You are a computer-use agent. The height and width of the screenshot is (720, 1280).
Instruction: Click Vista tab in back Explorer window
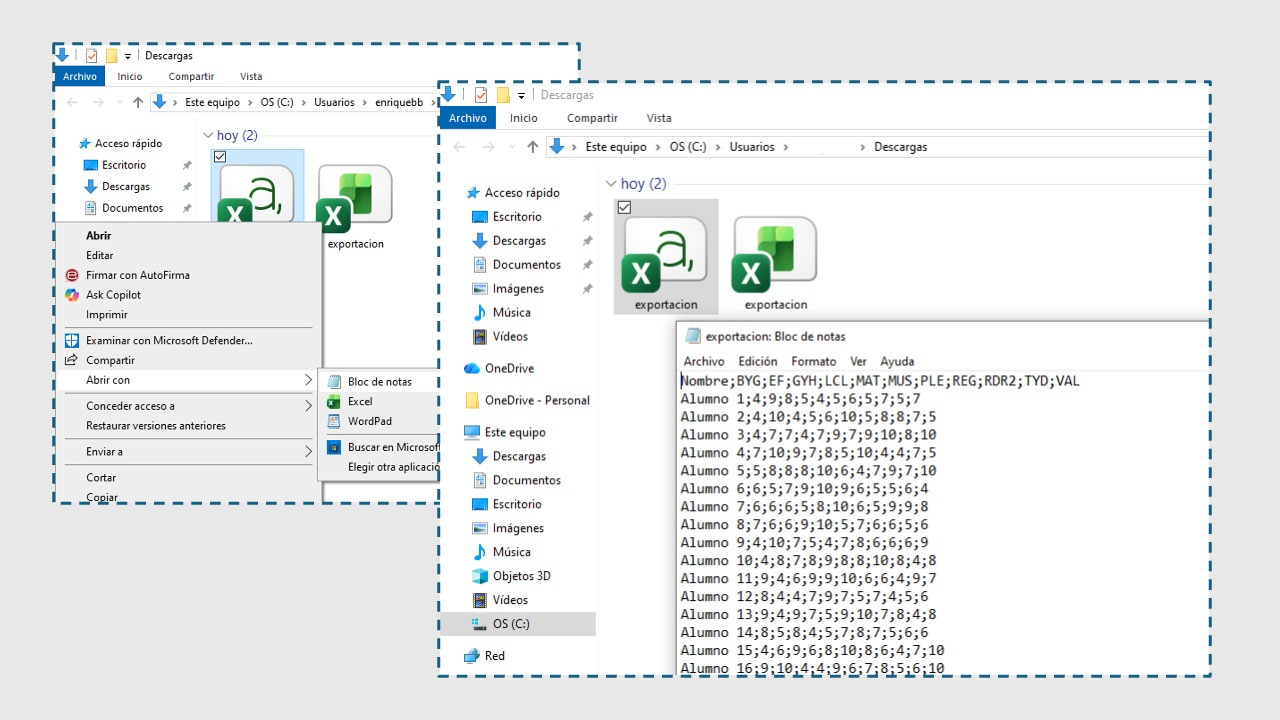251,76
